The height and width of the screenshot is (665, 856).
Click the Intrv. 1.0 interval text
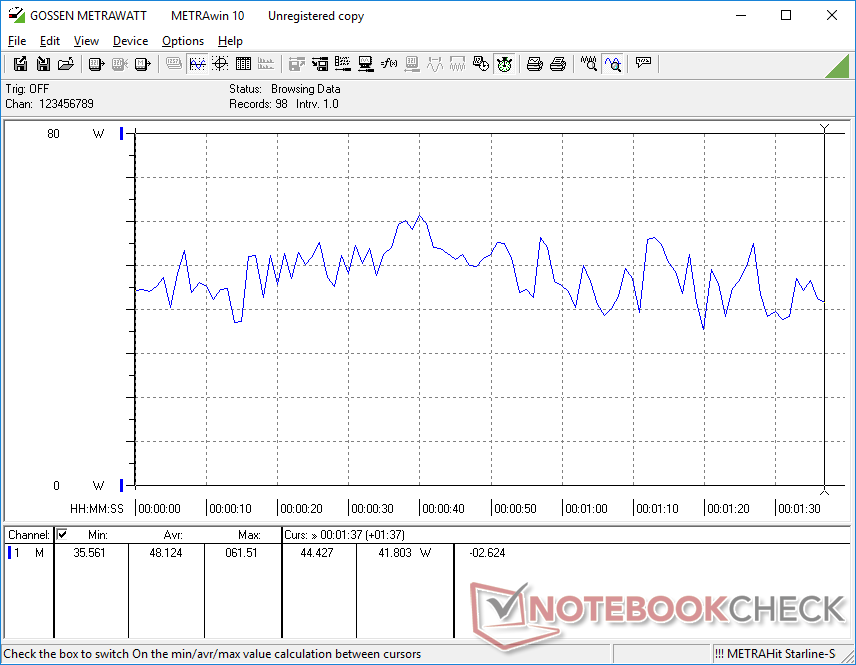(317, 104)
